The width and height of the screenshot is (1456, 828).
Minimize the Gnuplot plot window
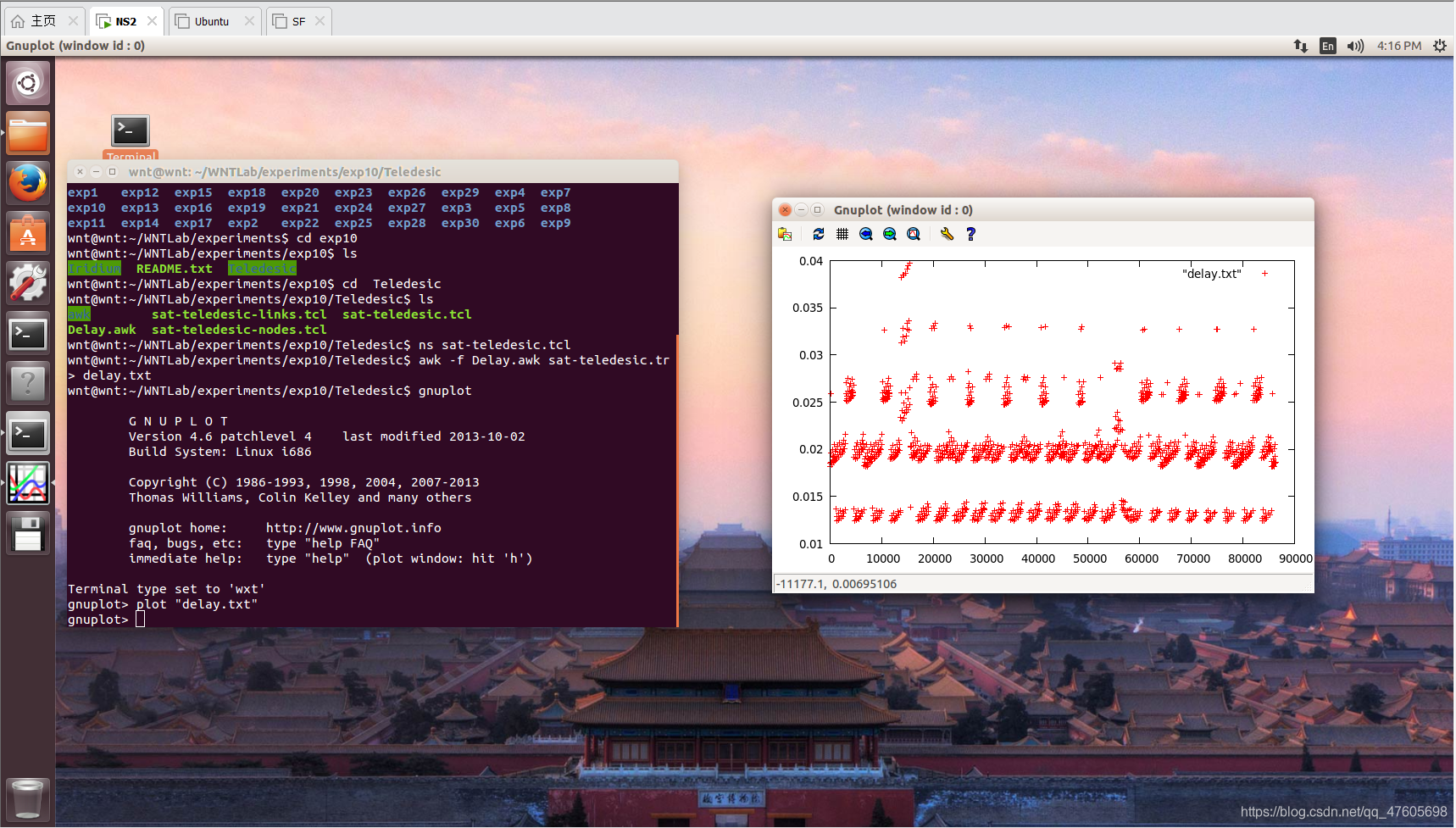coord(802,210)
